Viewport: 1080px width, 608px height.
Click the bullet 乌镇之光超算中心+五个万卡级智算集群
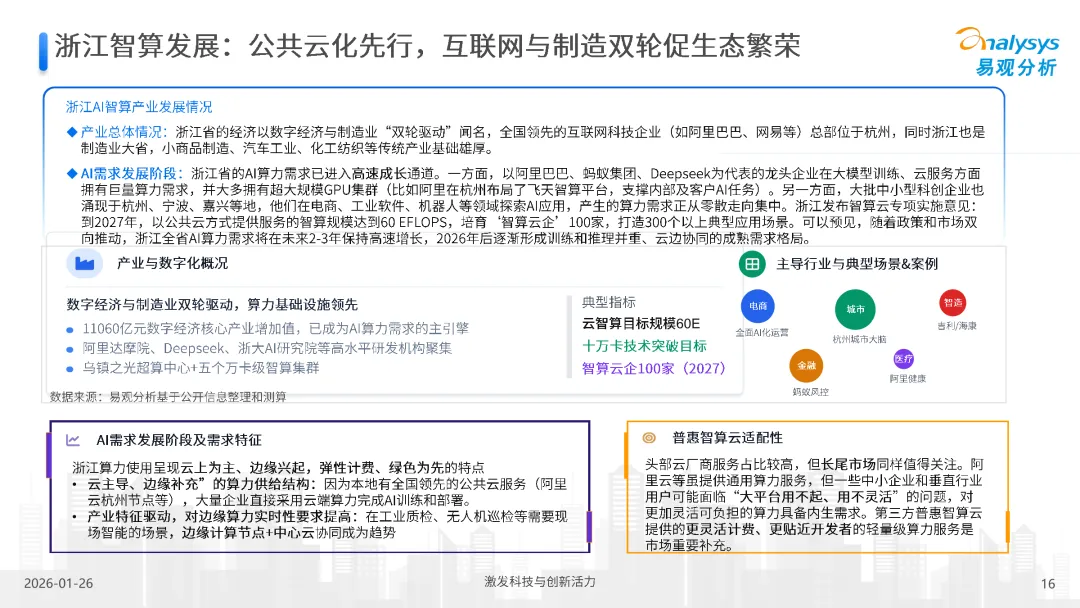pyautogui.click(x=201, y=368)
